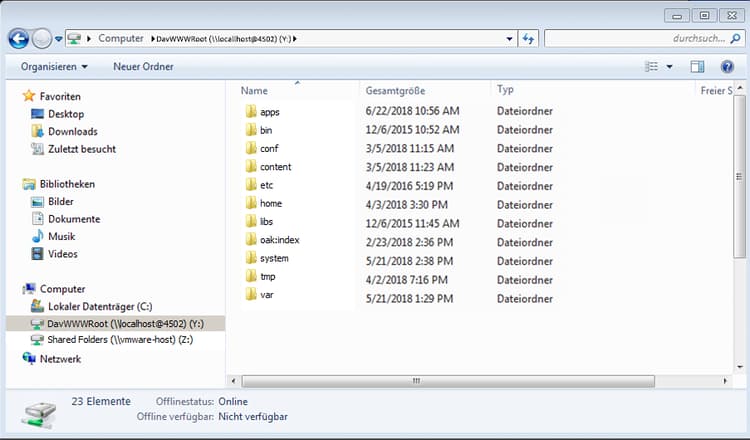Click into the durchsuchen search box
This screenshot has height=440, width=750.
644,39
